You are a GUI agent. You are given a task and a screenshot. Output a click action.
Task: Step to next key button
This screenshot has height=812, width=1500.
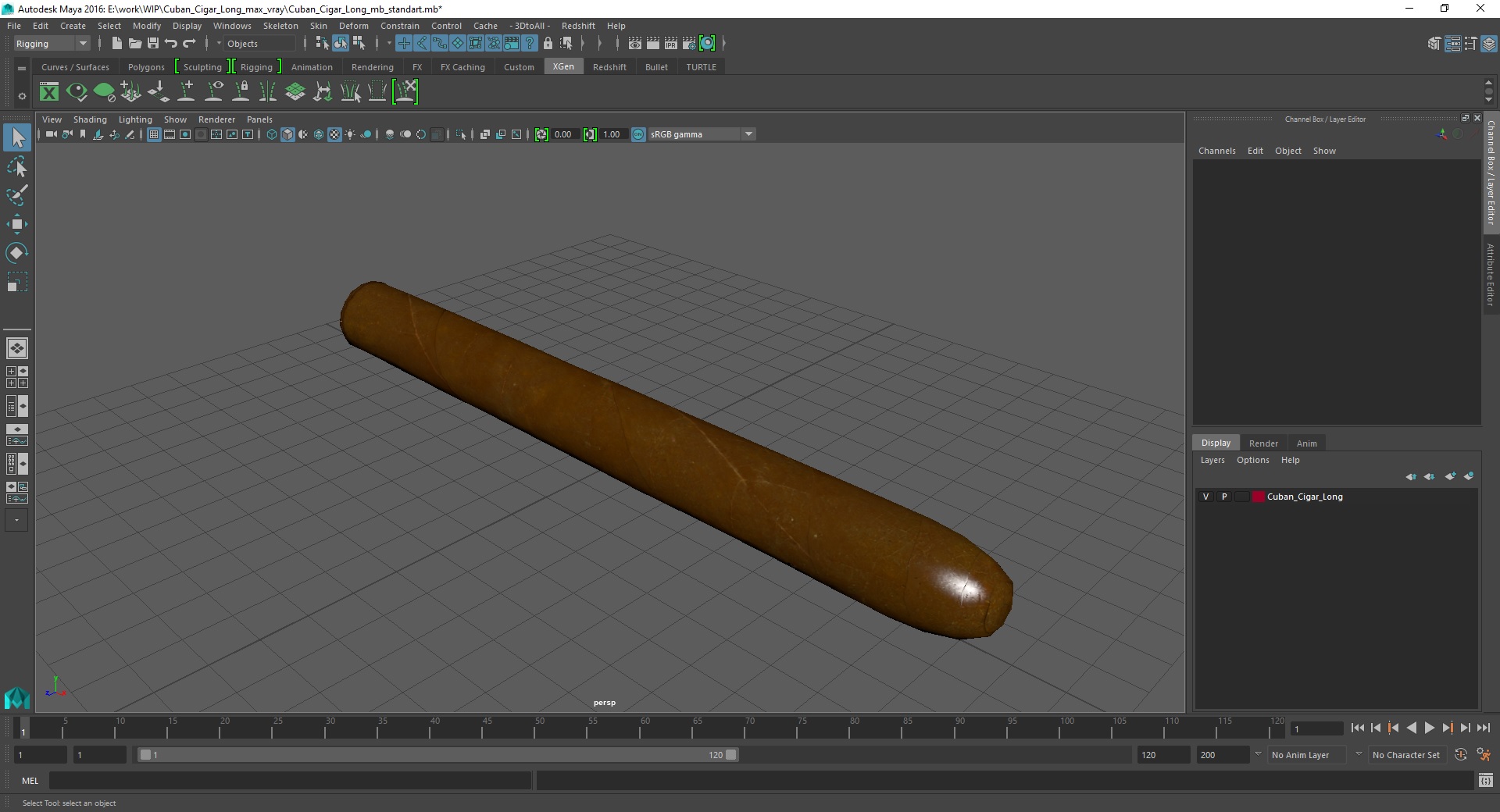pyautogui.click(x=1447, y=728)
